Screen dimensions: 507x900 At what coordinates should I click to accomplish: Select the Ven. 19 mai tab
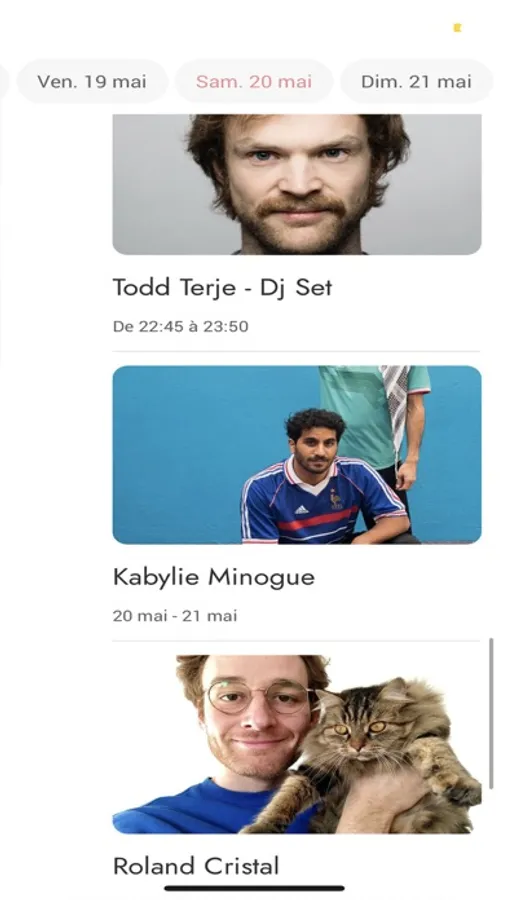click(x=92, y=82)
